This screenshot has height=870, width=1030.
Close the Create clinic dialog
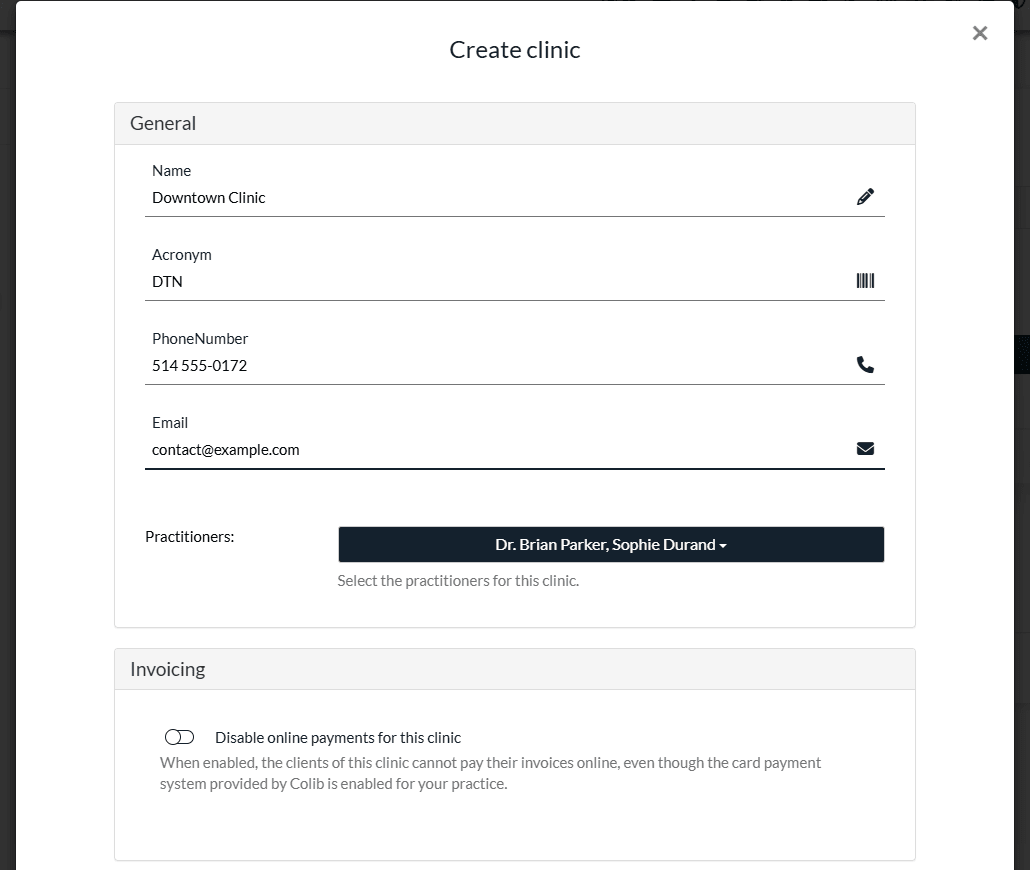point(979,33)
